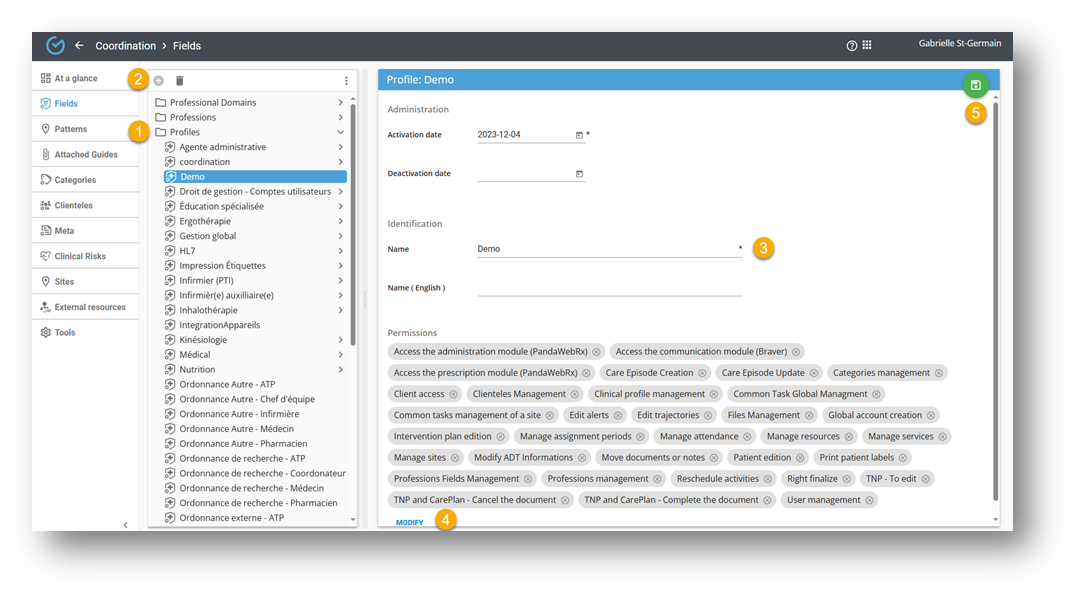
Task: Click the trash delete icon
Action: tap(180, 81)
